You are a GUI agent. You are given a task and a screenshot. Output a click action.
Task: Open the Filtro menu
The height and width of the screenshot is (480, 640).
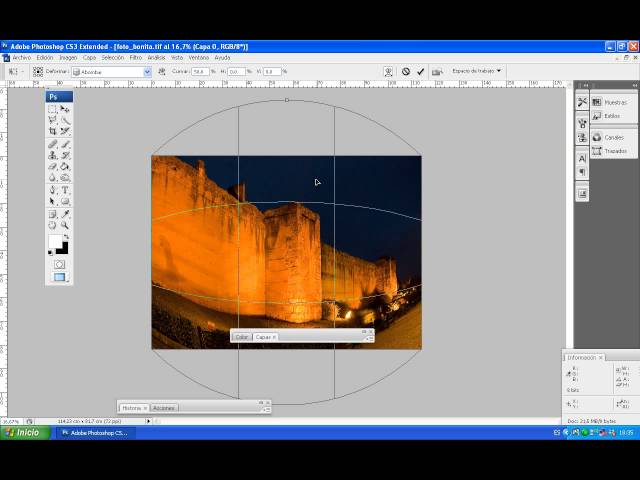[136, 58]
